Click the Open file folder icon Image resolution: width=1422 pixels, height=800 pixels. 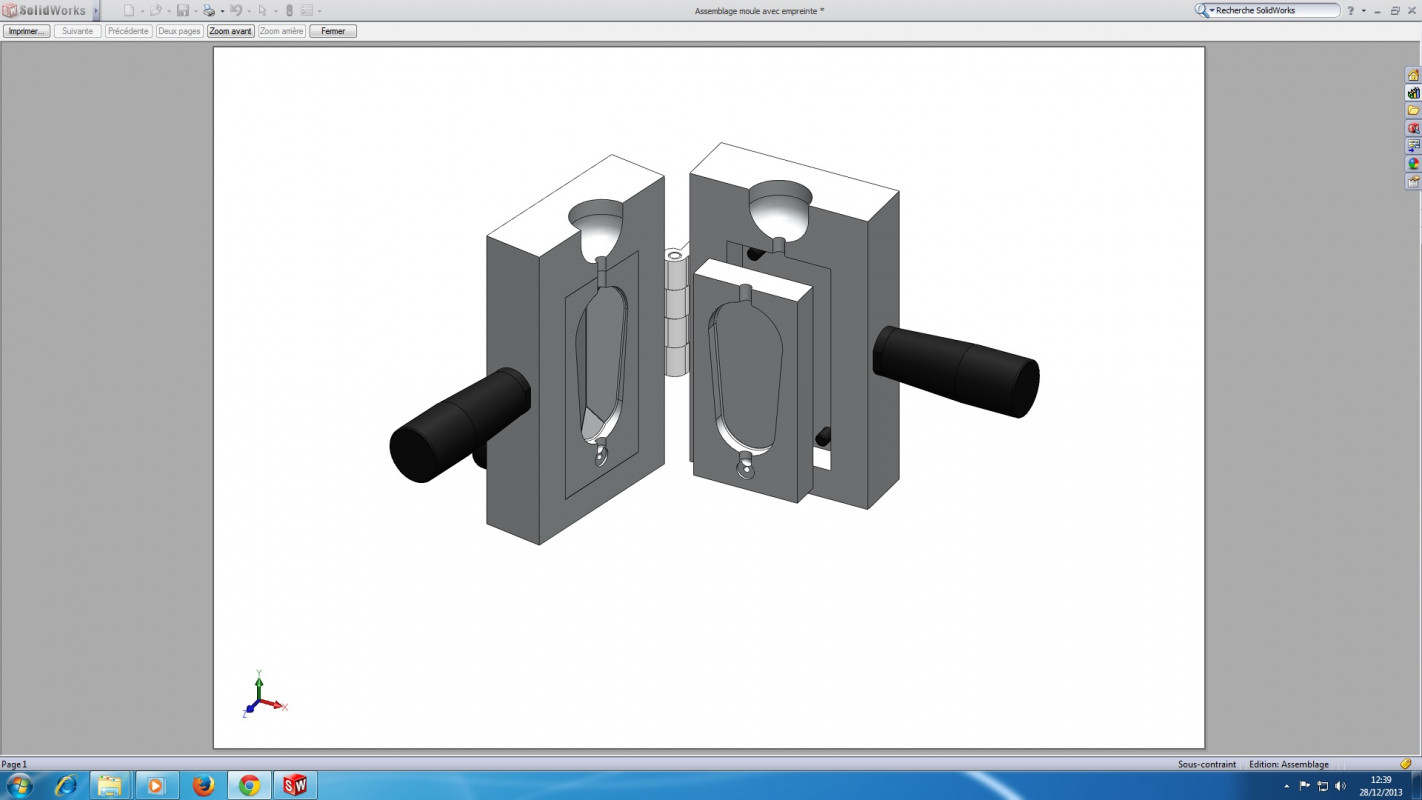coord(155,10)
